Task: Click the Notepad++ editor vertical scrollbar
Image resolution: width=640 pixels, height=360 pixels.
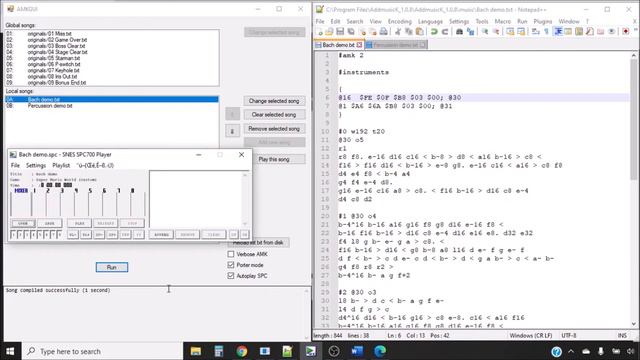Action: pos(633,190)
